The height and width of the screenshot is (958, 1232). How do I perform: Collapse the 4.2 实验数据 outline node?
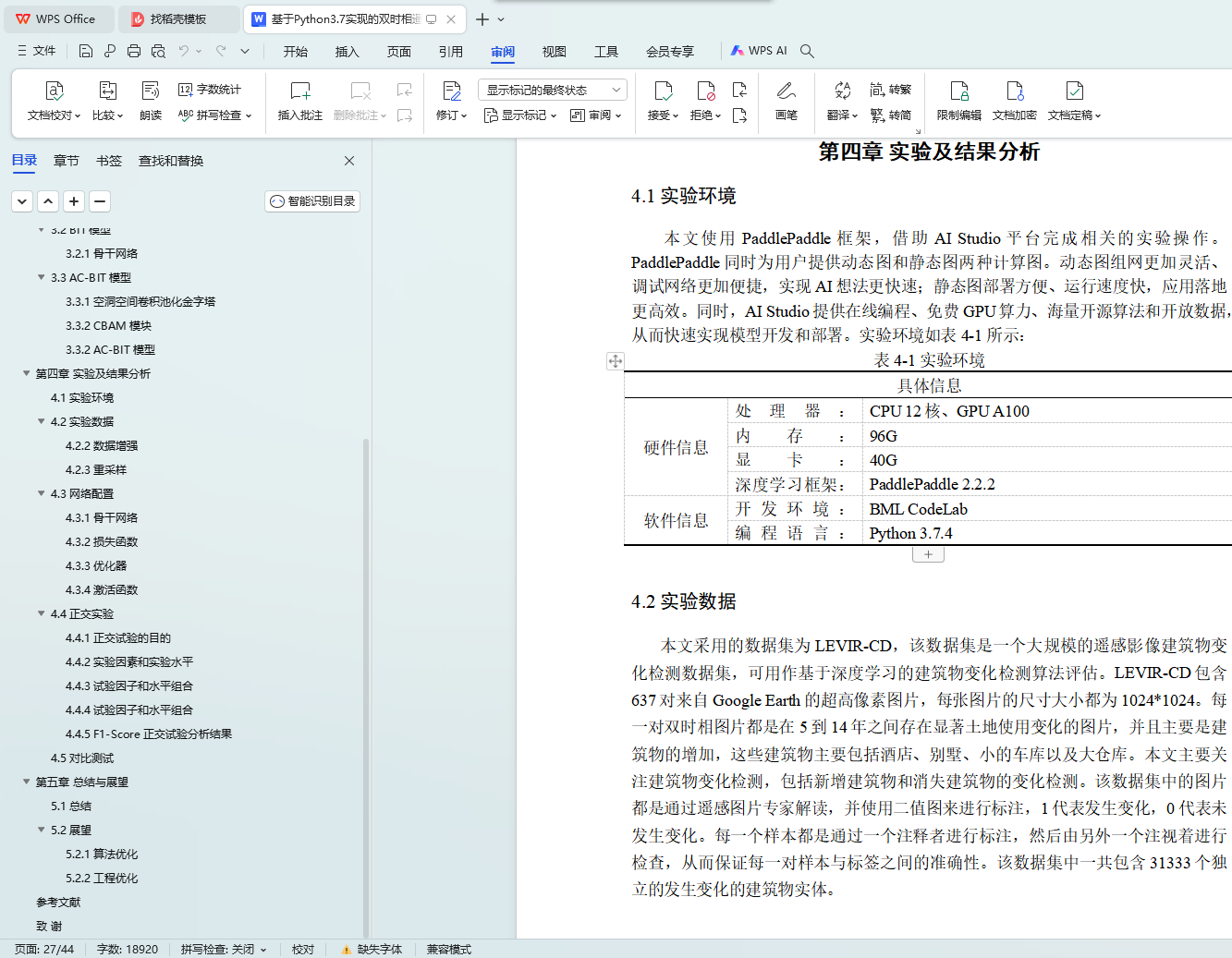coord(41,421)
